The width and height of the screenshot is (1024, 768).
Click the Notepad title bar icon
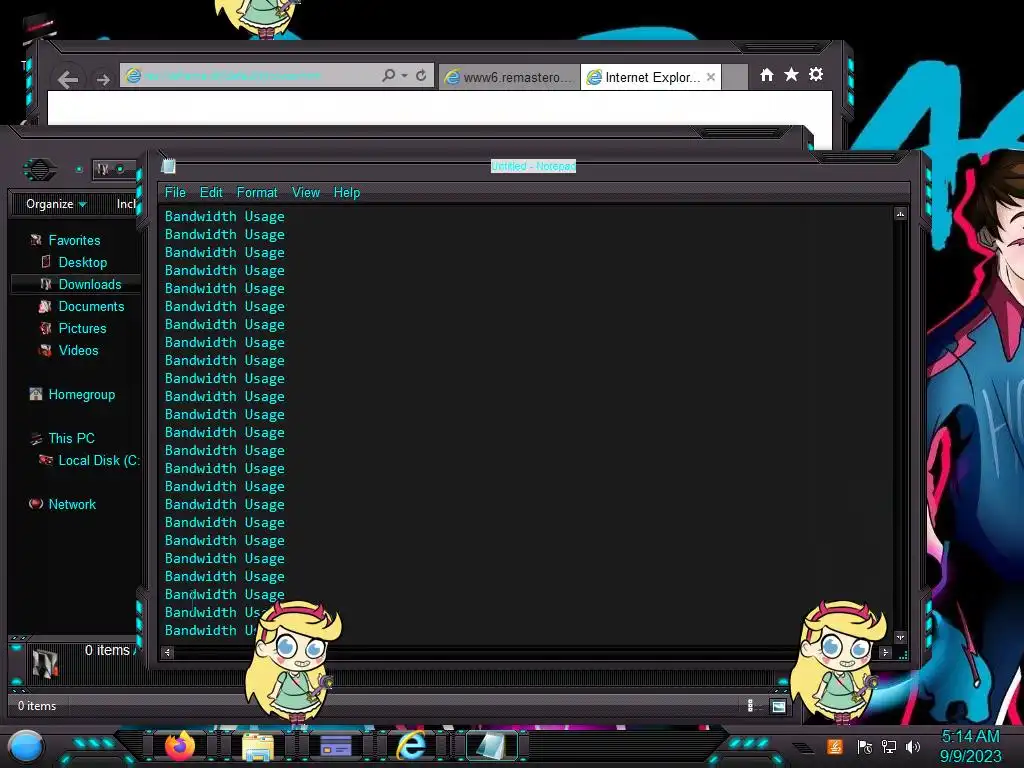[x=168, y=166]
